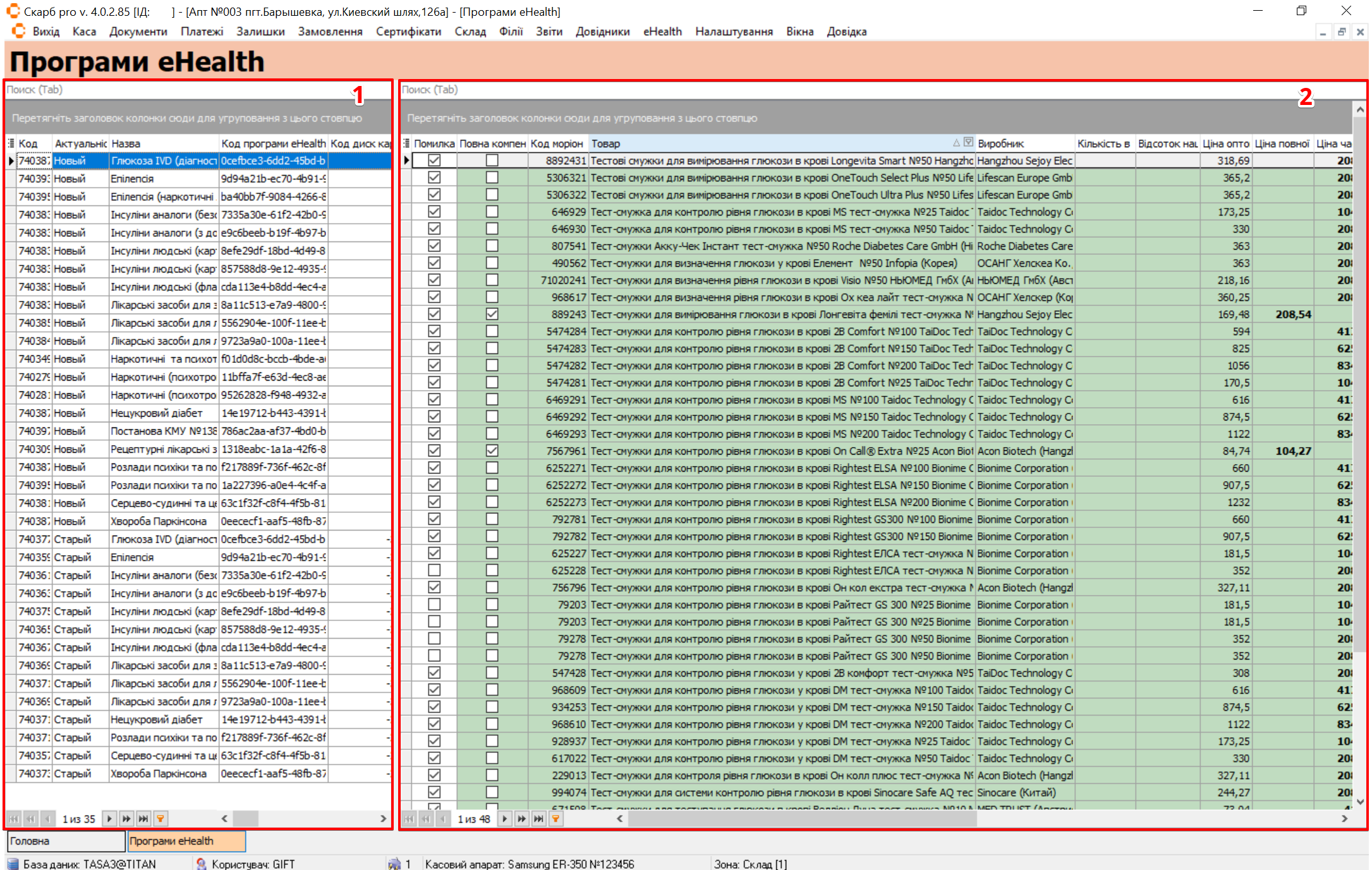Toggle Помилка checkbox for product 8892431
1372x870 pixels.
point(434,161)
